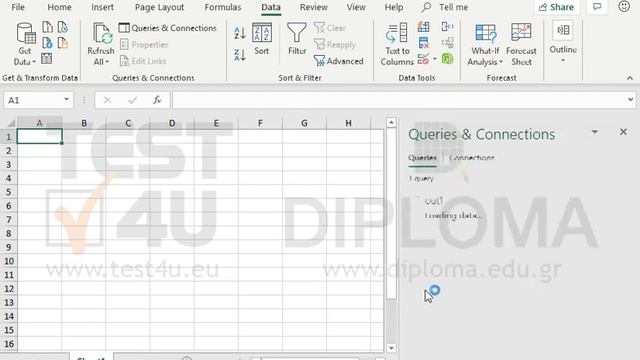640x360 pixels.
Task: Open the Comments icon
Action: (x=597, y=7)
